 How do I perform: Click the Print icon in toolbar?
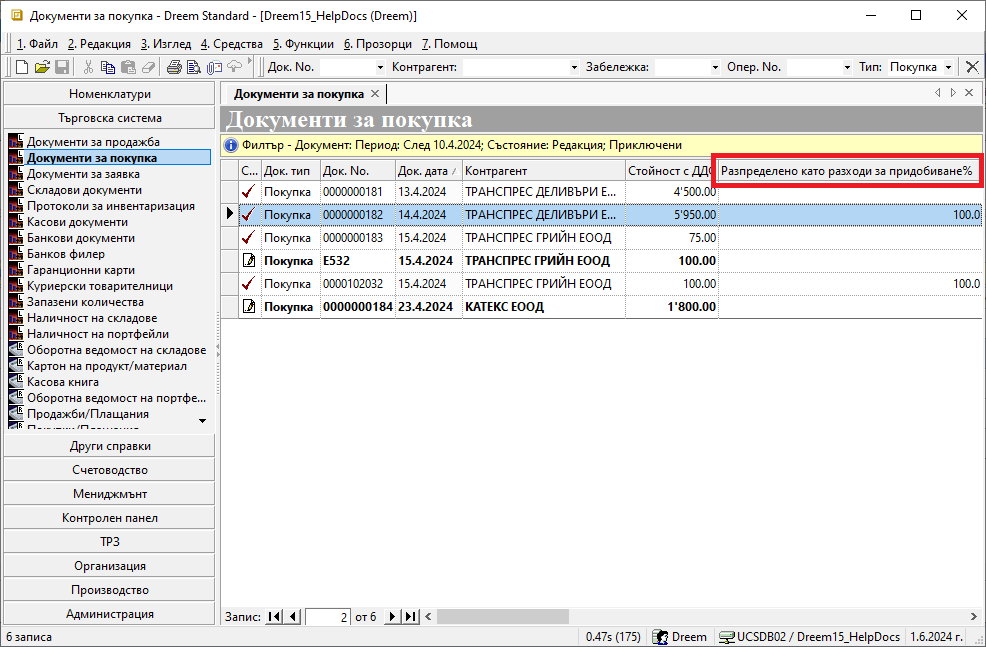click(174, 67)
